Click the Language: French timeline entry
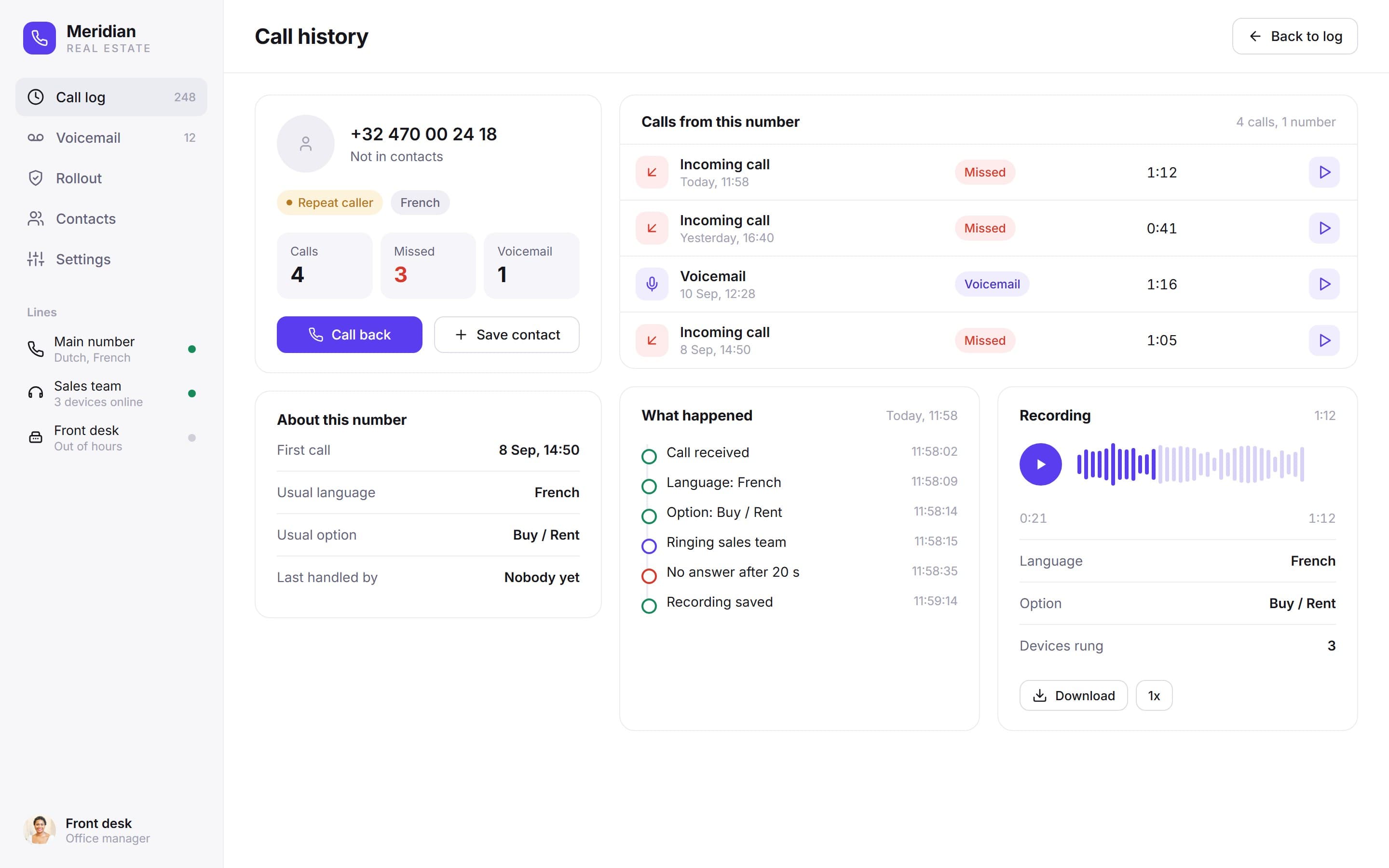Screen dimensions: 1389x868 pos(723,482)
